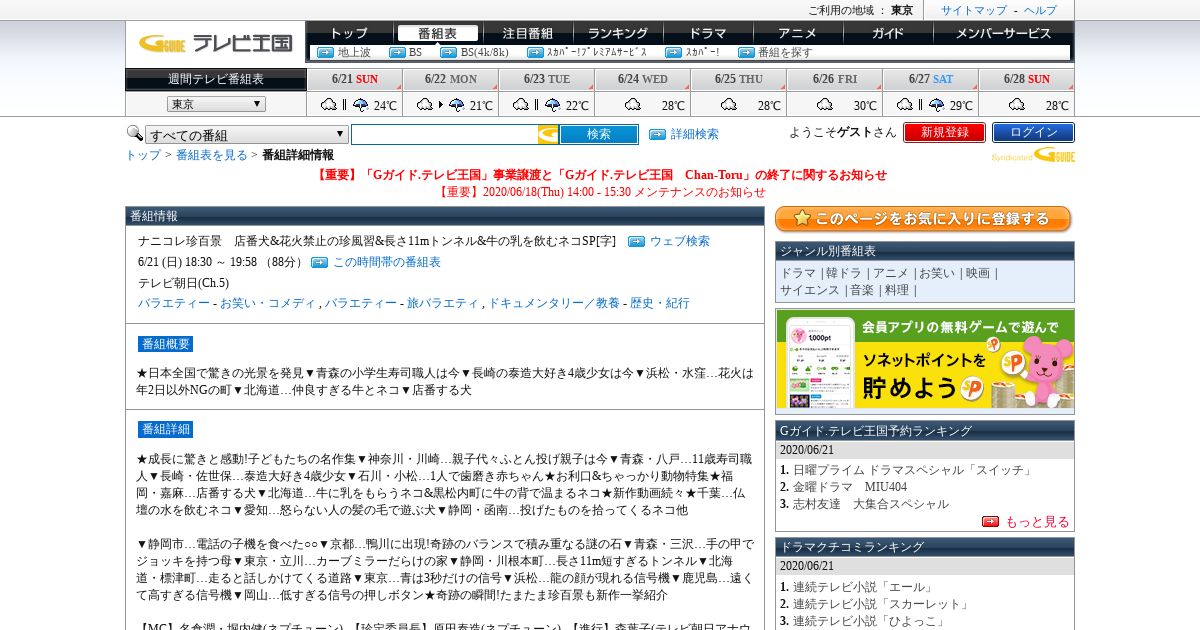1200x630 pixels.
Task: Click arrow icon beside 詳細検索
Action: [657, 134]
